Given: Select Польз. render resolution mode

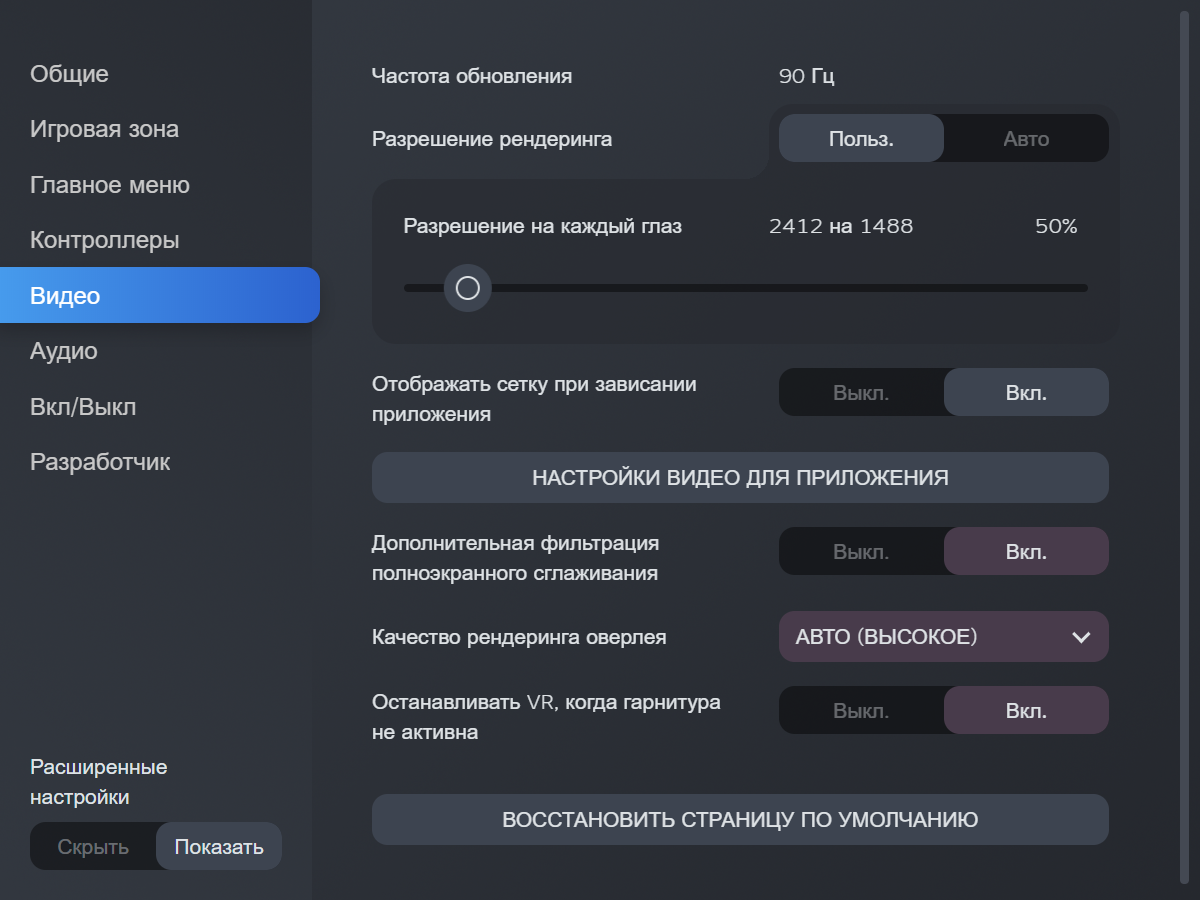Looking at the screenshot, I should (861, 139).
